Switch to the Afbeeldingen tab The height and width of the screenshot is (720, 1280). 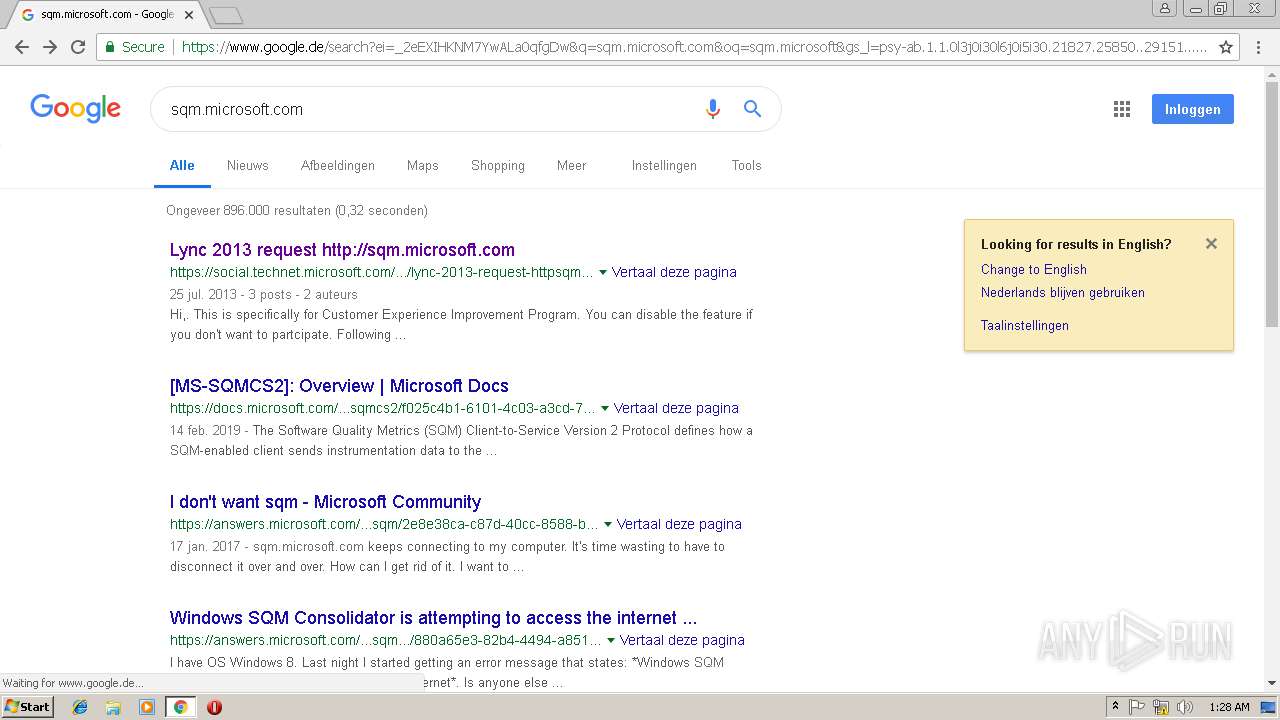pyautogui.click(x=338, y=166)
